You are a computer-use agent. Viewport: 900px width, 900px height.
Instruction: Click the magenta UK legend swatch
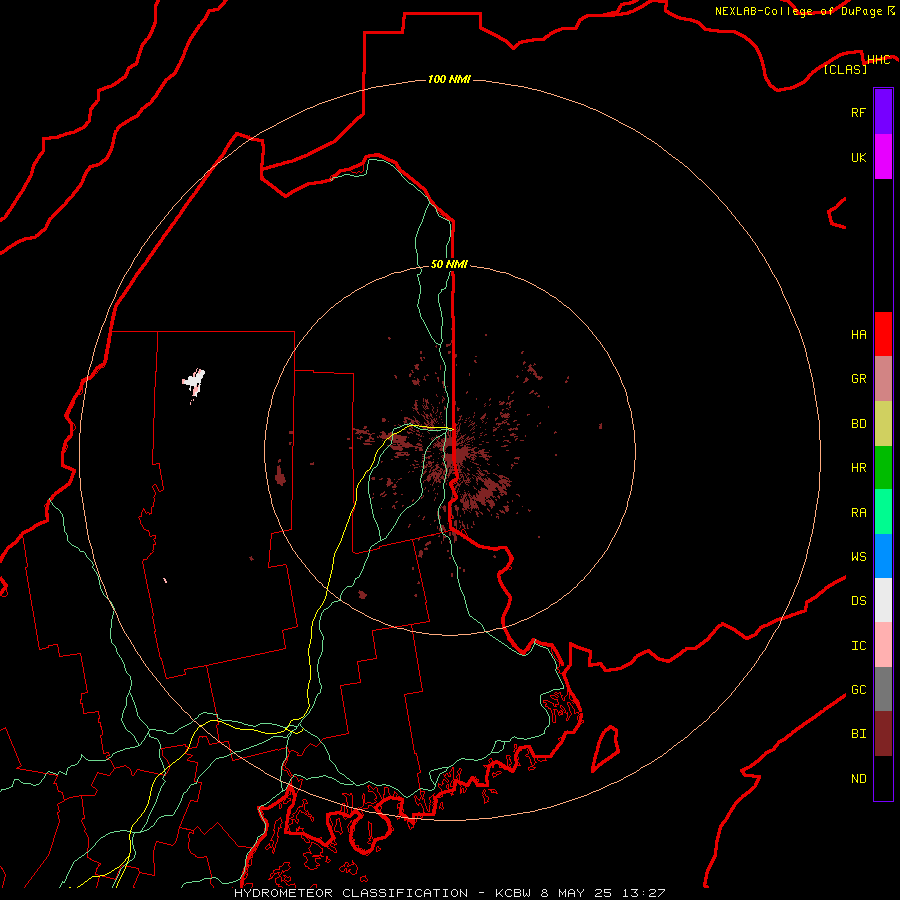tap(883, 157)
